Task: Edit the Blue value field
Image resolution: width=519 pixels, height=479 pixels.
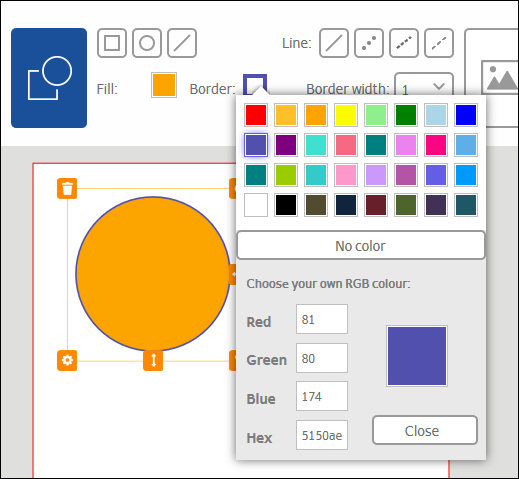Action: (322, 396)
